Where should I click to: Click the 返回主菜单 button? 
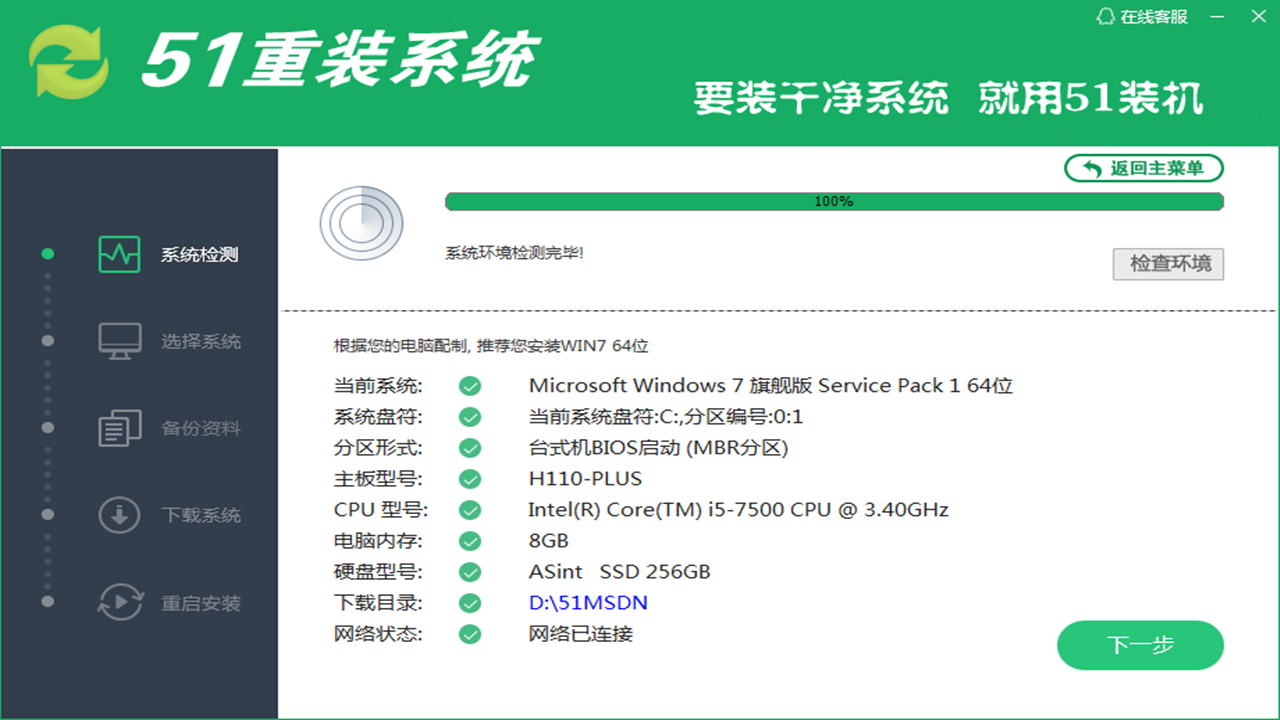1143,168
